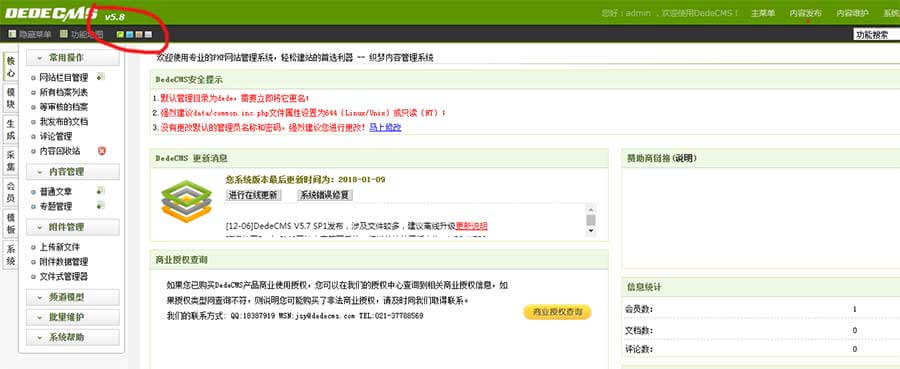Viewport: 900px width, 369px height.
Task: Click the 马上修改 link in security tips
Action: [x=385, y=127]
